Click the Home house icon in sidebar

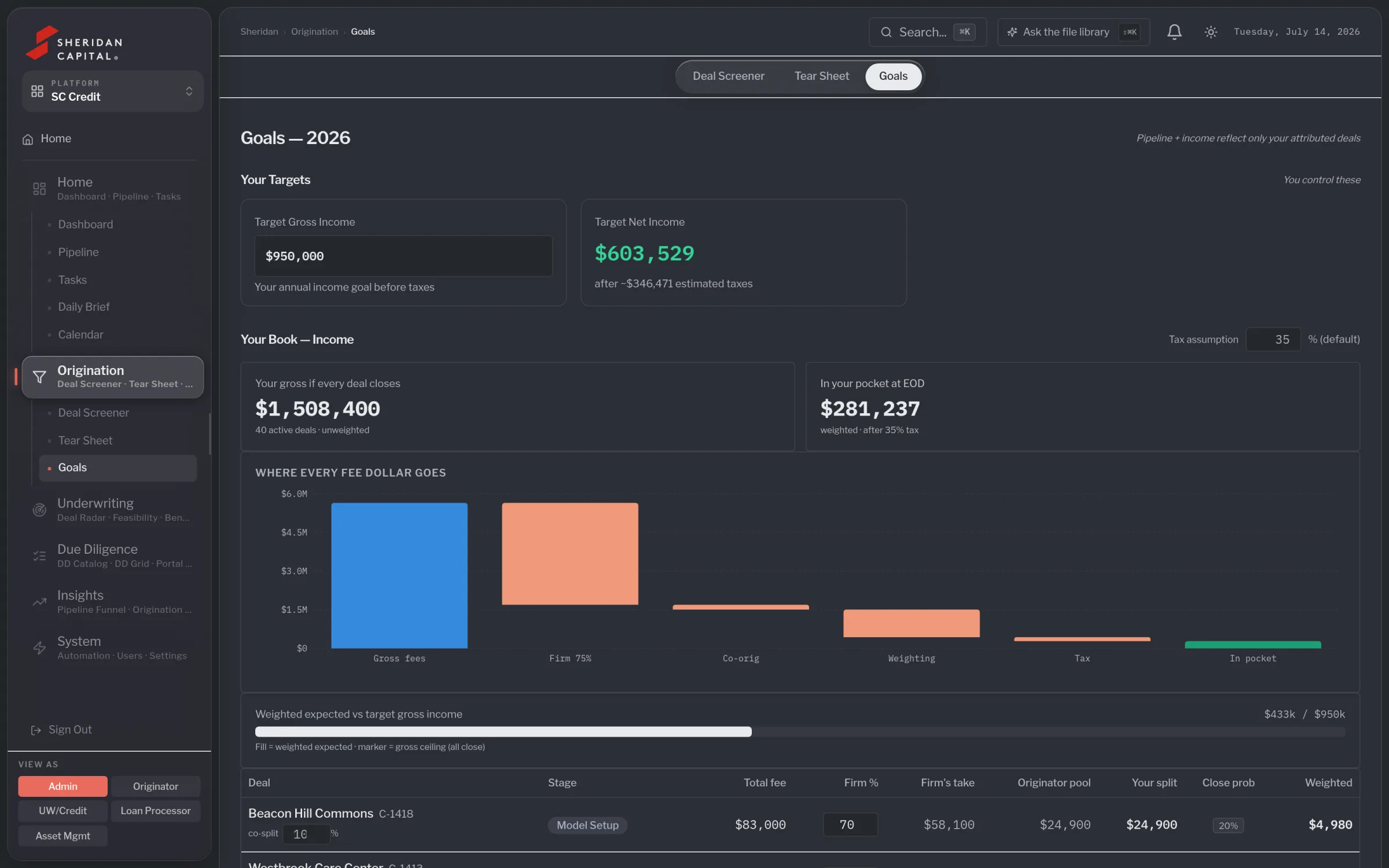click(x=27, y=139)
